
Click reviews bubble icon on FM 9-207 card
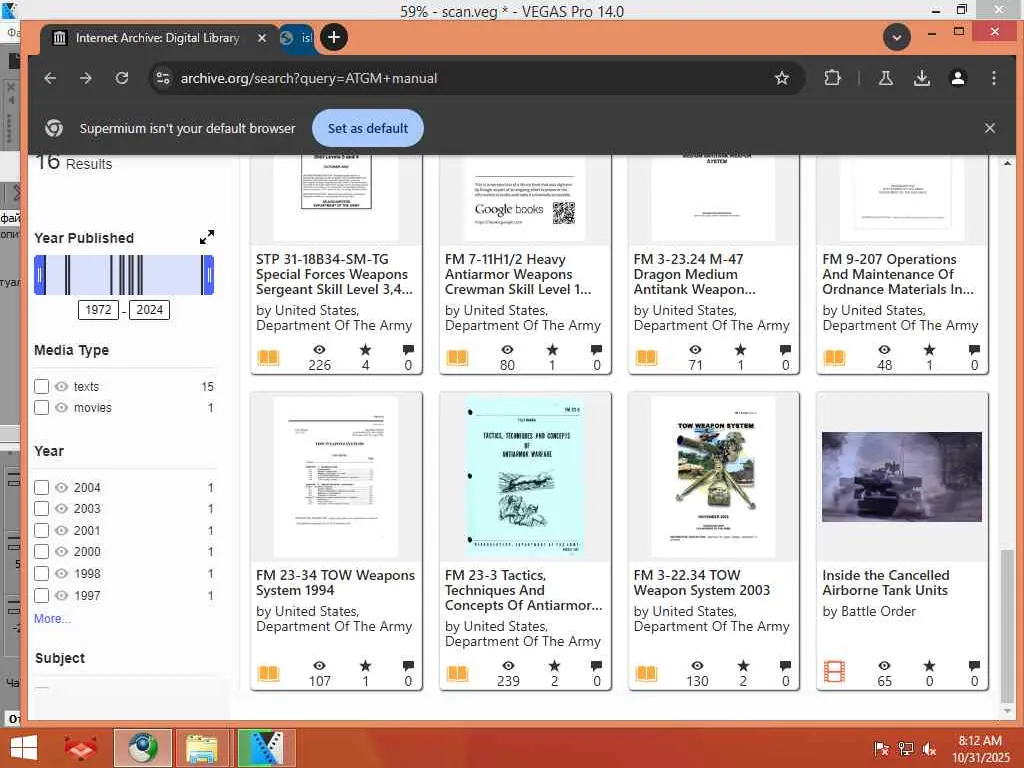tap(974, 349)
